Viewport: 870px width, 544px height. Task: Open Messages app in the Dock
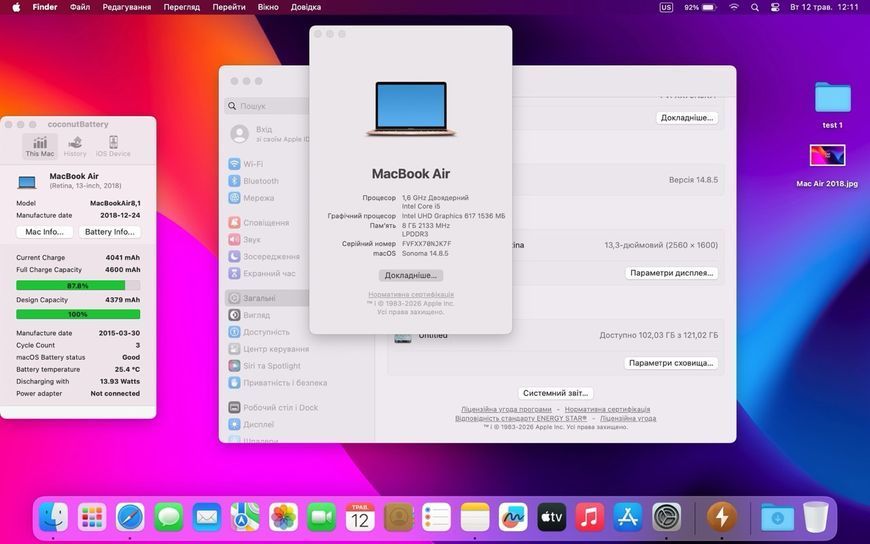(x=169, y=517)
